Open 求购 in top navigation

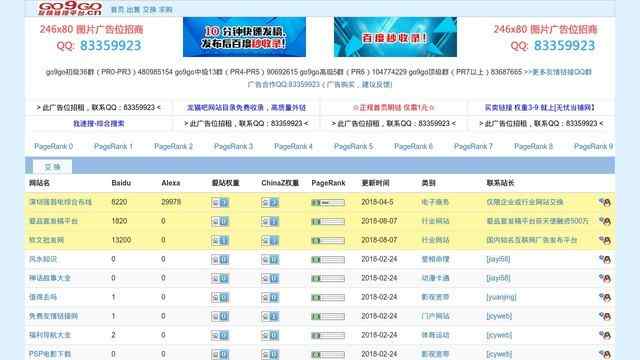coord(165,9)
